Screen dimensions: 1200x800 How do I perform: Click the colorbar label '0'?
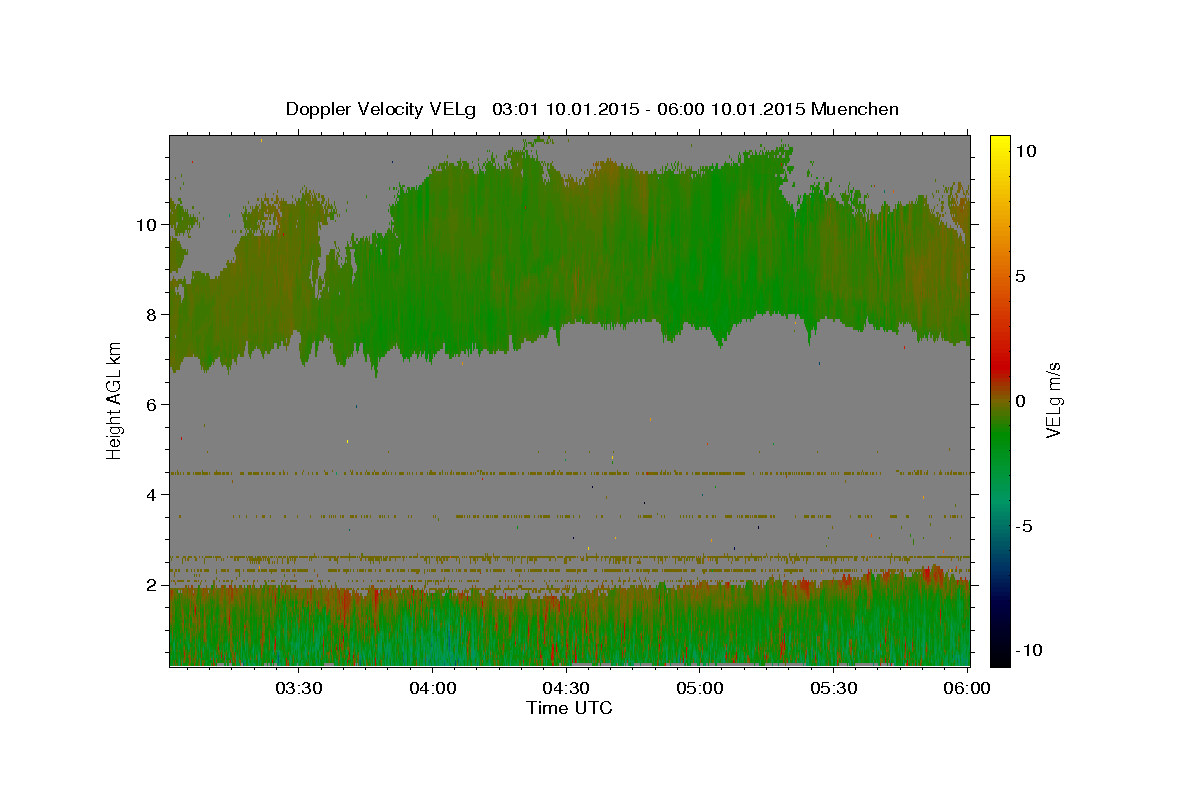(x=1020, y=401)
